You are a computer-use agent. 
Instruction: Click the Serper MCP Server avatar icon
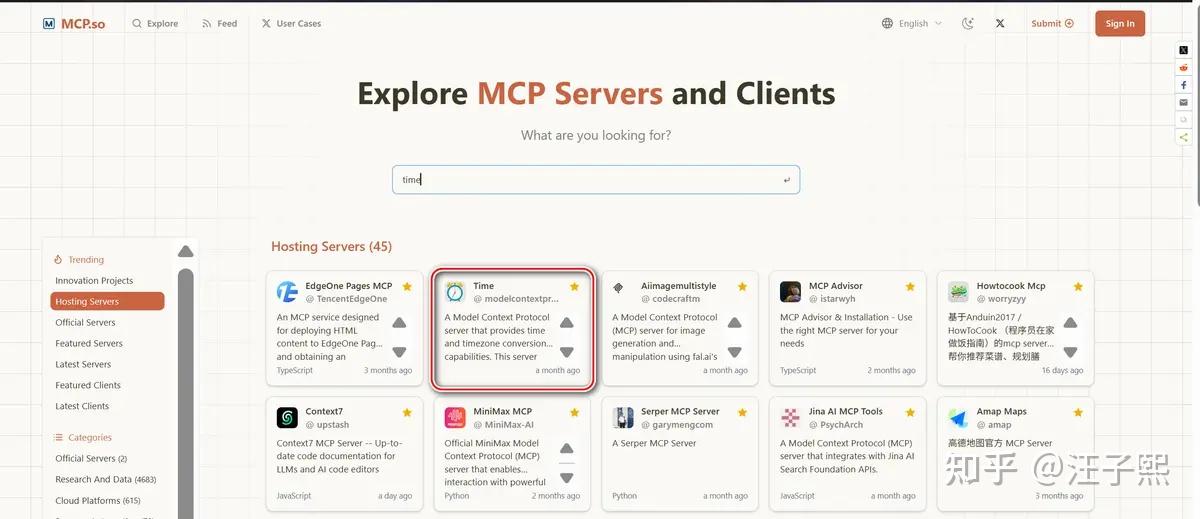point(623,418)
